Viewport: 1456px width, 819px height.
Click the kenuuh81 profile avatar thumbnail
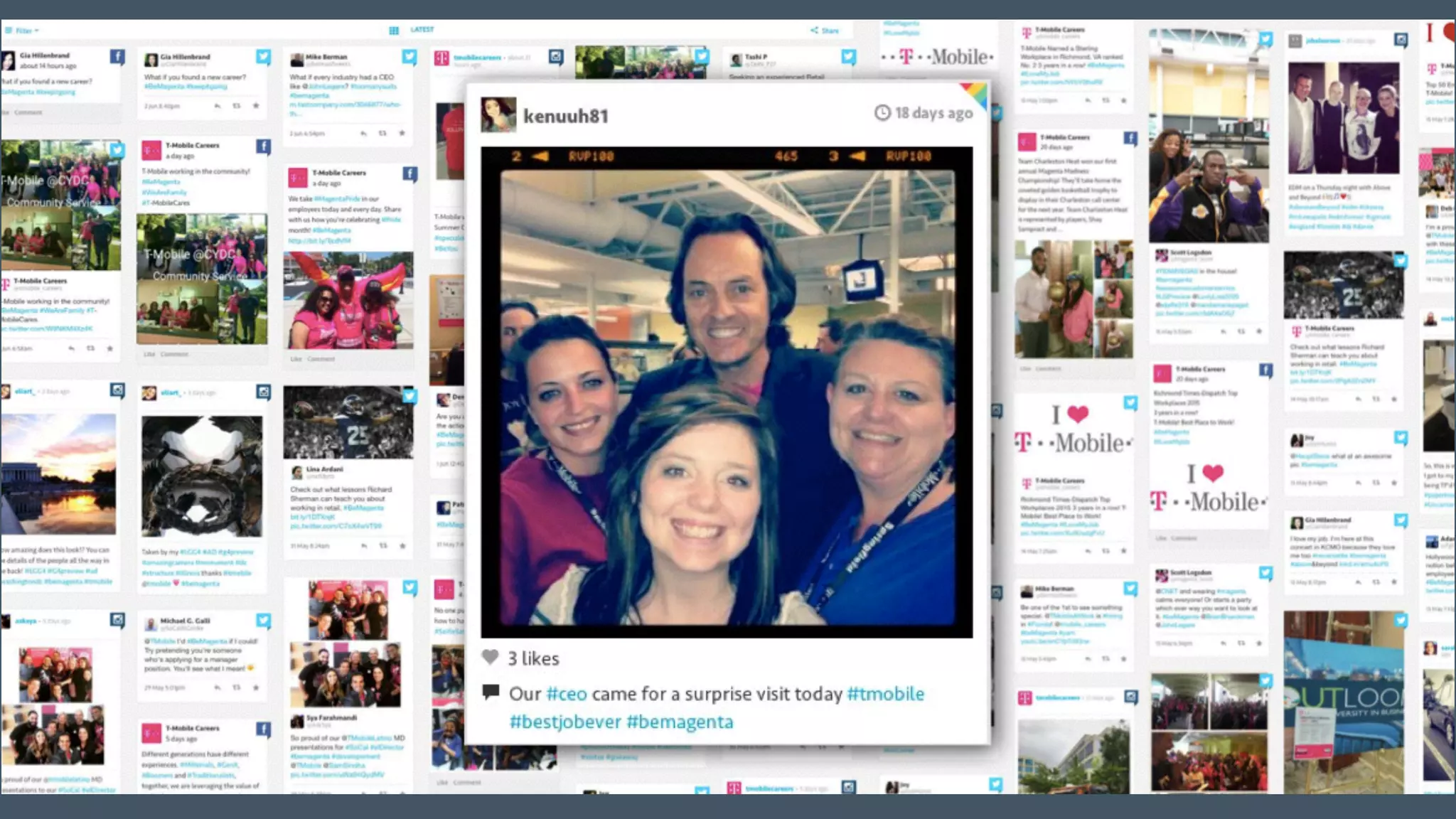[498, 114]
